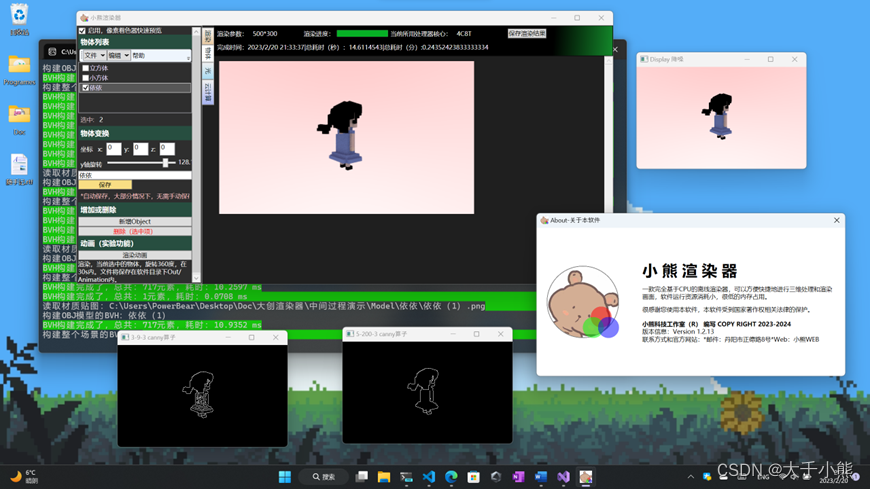Click the 新增Object button
The image size is (870, 489).
[x=135, y=221]
